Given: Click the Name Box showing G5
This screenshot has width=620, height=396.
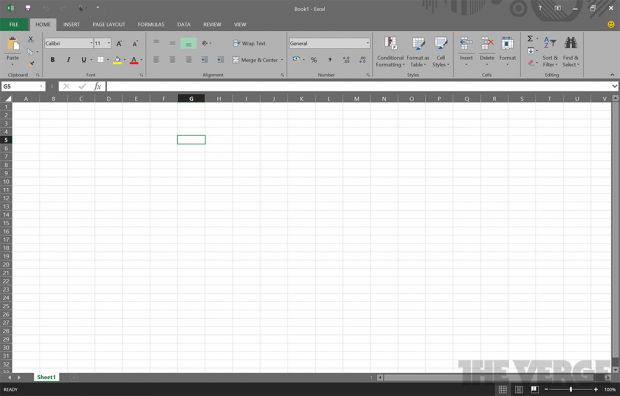Looking at the screenshot, I should [23, 86].
